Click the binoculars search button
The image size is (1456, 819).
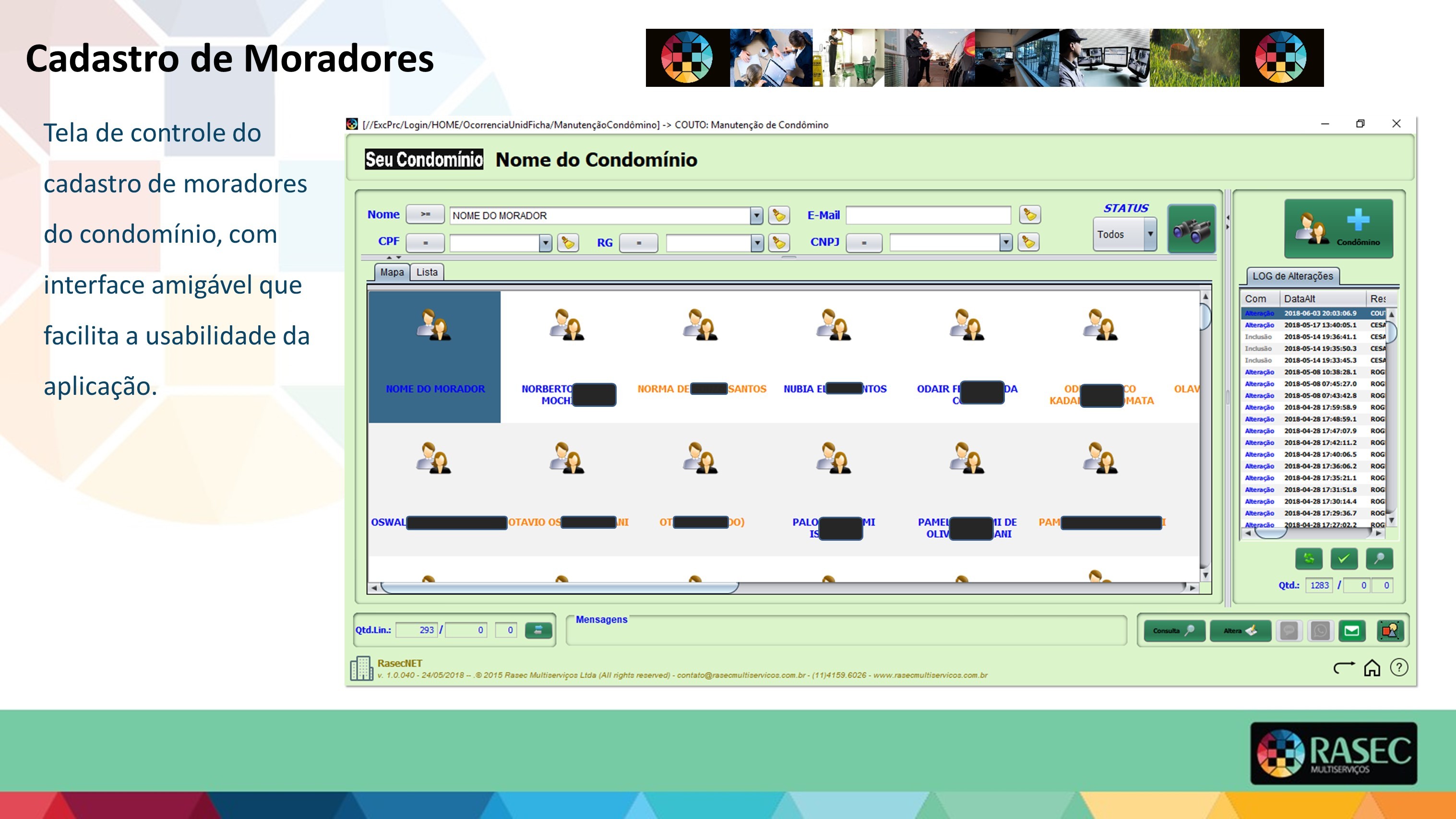(x=1191, y=229)
